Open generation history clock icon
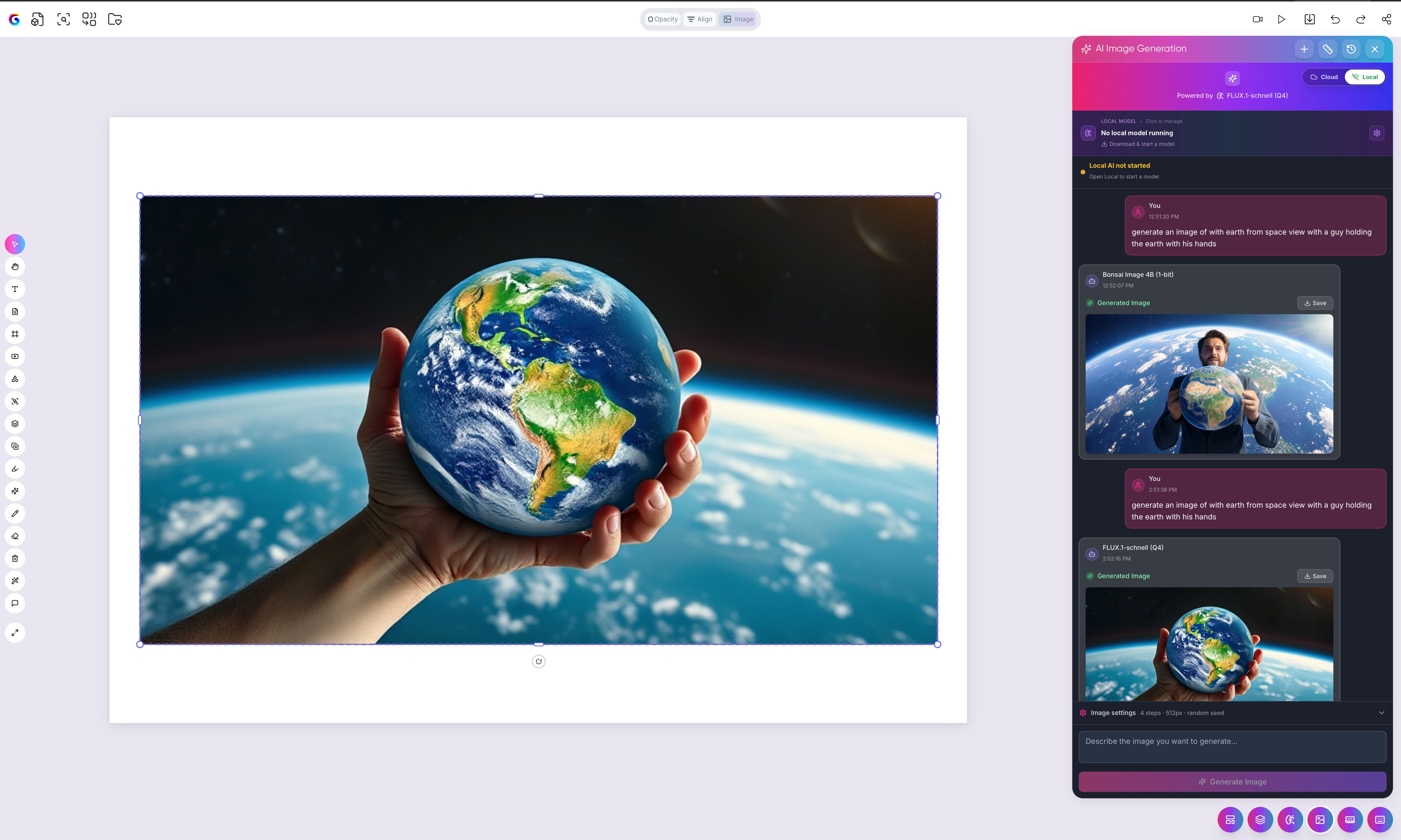1401x840 pixels. [1351, 49]
